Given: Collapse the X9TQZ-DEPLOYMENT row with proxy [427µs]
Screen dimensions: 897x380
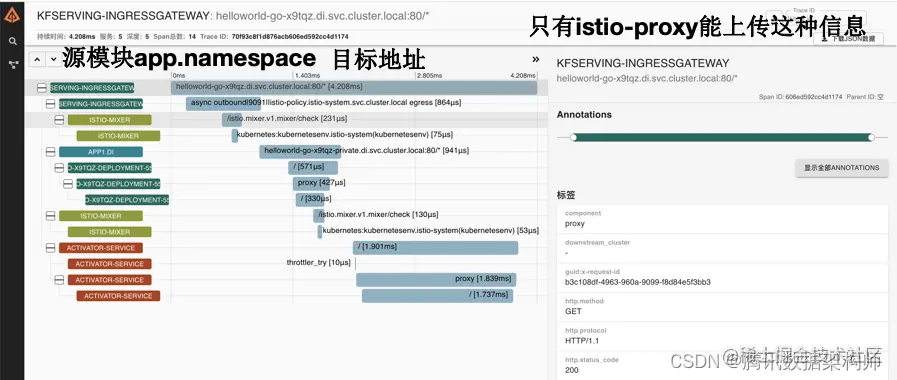Looking at the screenshot, I should point(68,184).
